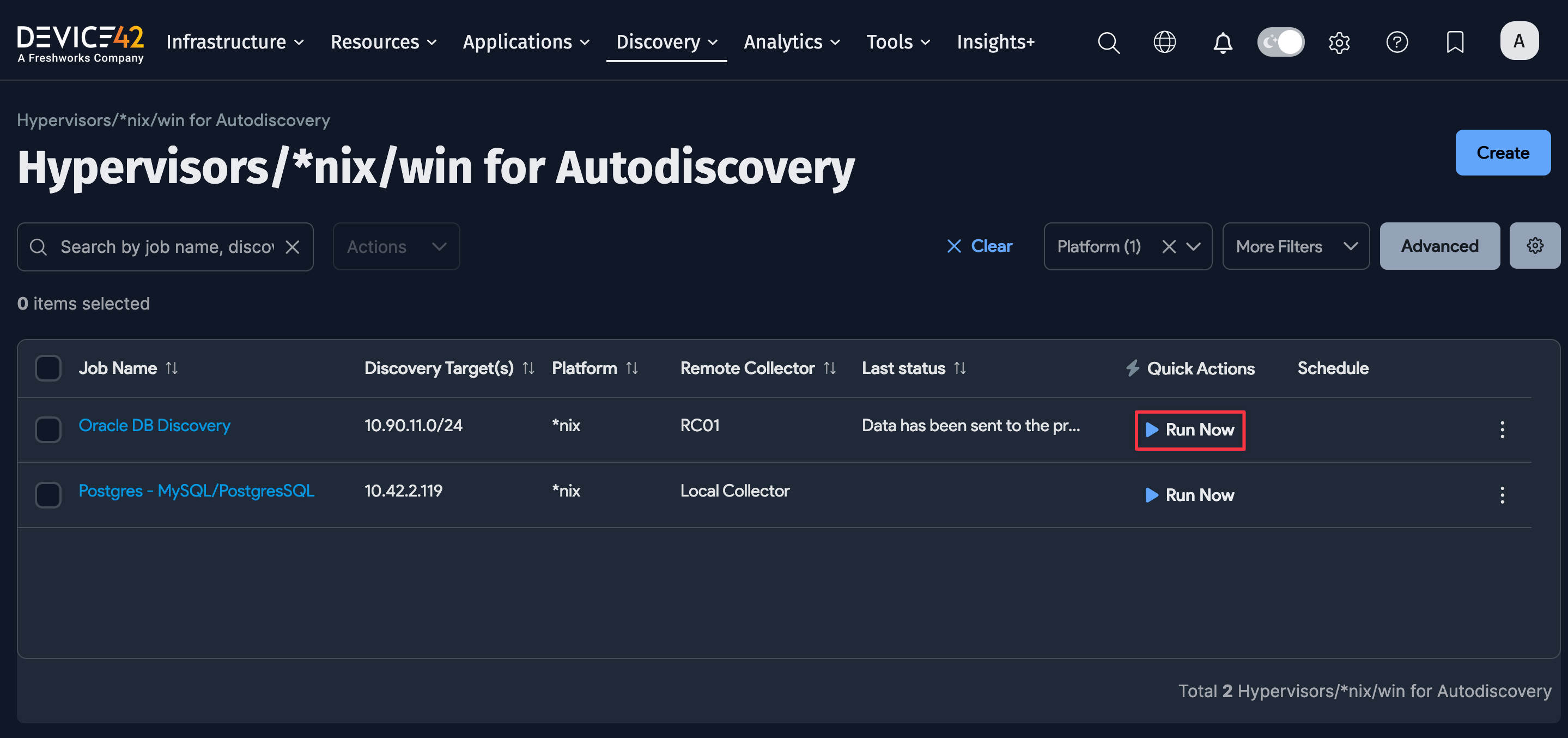The width and height of the screenshot is (1568, 738).
Task: Open the Postgres - MySQL/PostgresSQL job link
Action: tap(196, 491)
